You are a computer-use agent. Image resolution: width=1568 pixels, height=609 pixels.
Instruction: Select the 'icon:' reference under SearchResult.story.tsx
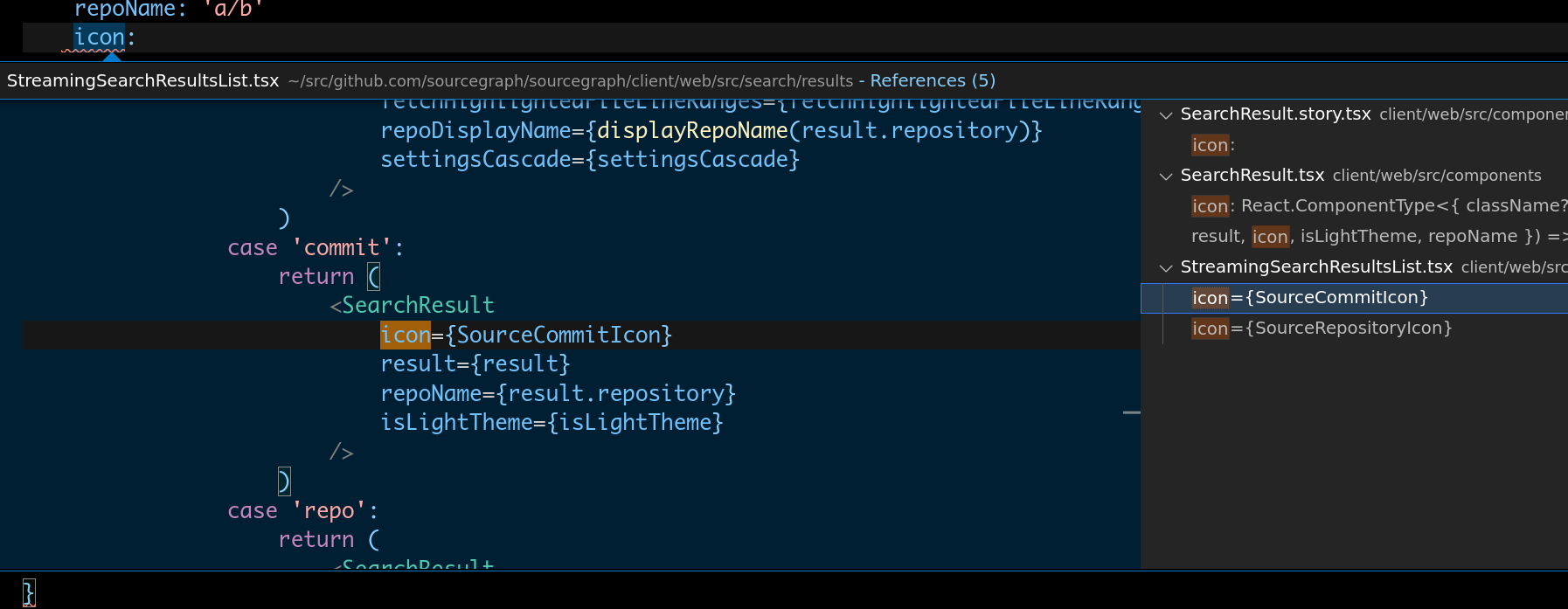(1213, 145)
